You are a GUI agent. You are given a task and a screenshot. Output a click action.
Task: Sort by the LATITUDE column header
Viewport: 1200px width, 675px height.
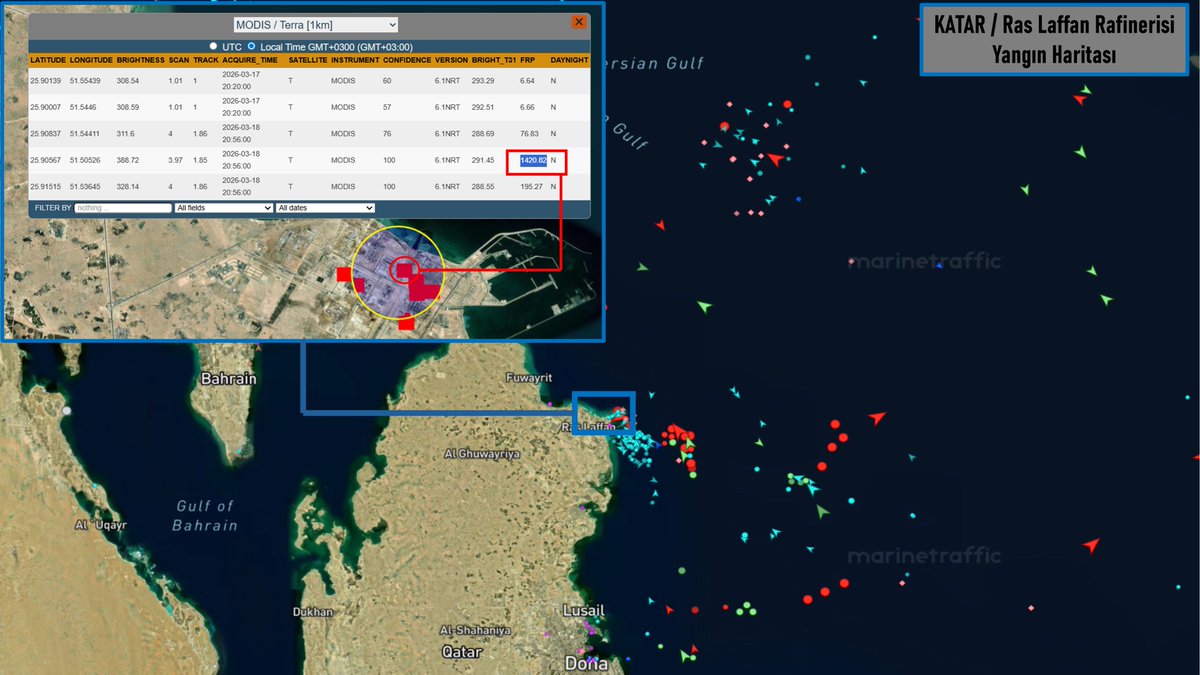pyautogui.click(x=48, y=60)
